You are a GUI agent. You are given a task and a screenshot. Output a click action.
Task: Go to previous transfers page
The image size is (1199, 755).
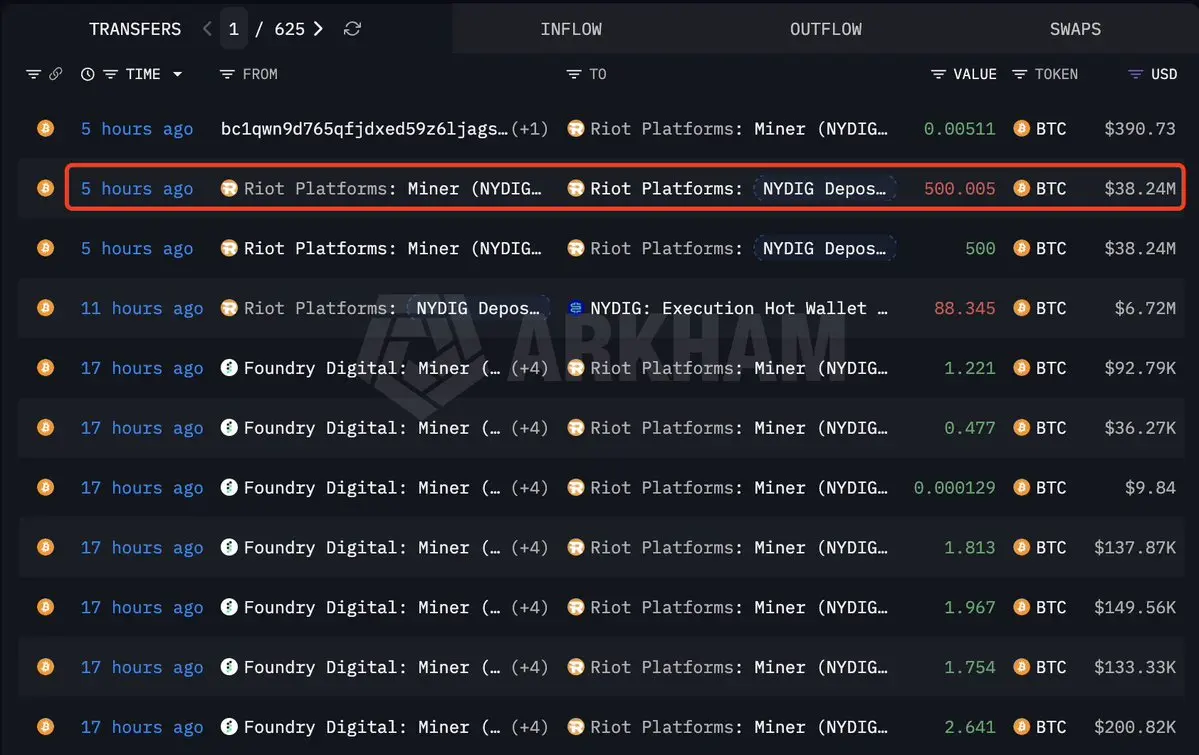coord(207,29)
